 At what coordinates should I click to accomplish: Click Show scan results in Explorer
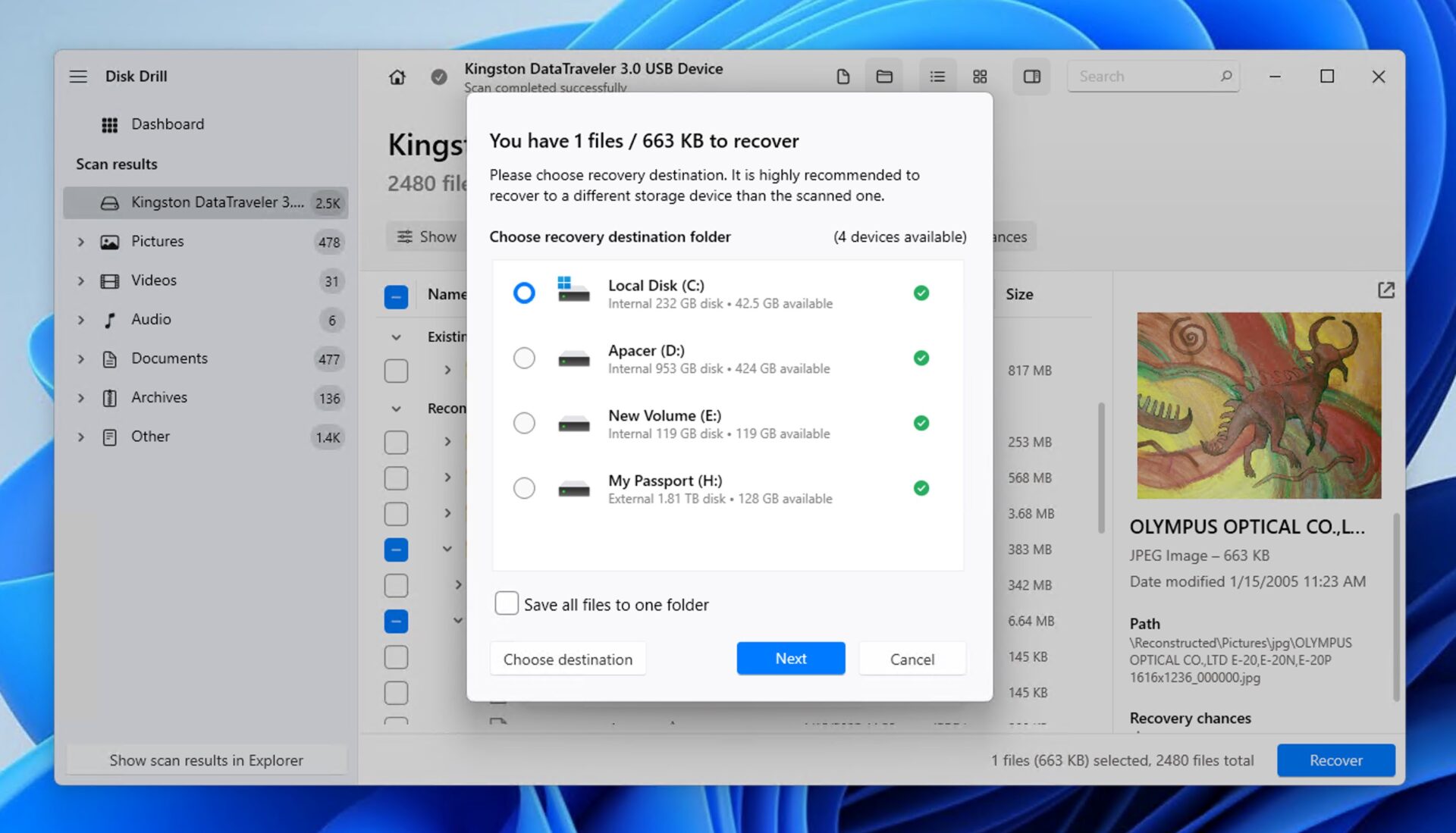pos(206,760)
